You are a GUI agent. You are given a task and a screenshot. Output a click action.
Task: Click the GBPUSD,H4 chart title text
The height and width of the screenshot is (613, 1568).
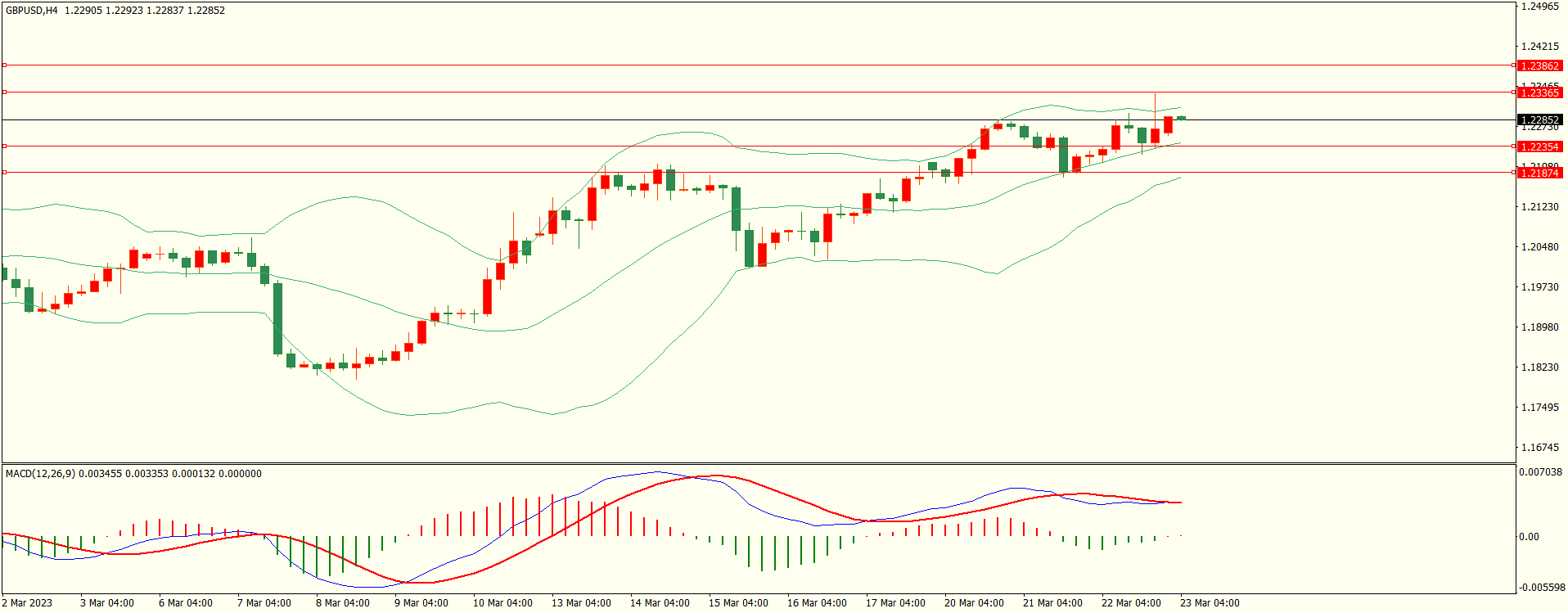[32, 11]
